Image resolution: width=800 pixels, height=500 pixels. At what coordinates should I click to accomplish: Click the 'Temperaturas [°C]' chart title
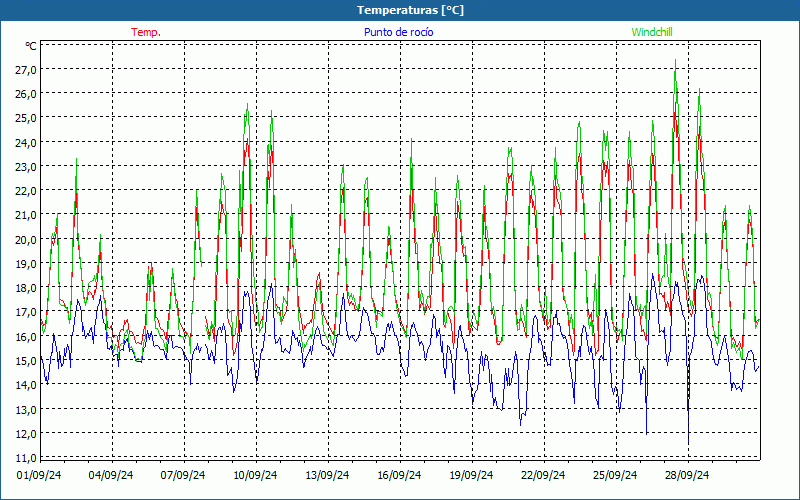click(x=410, y=10)
